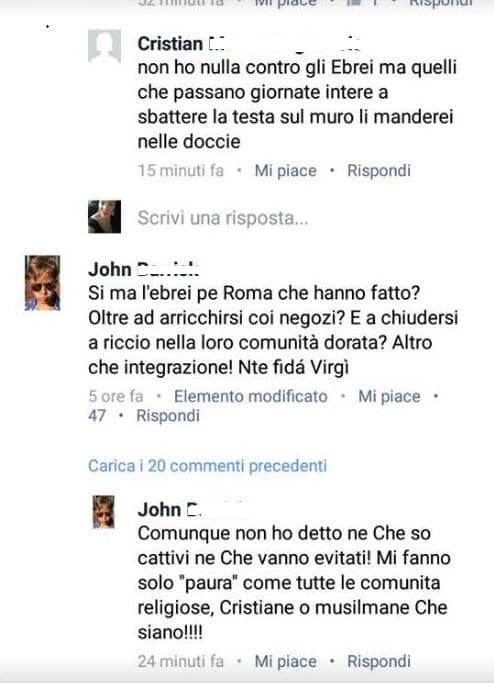
Task: Click 'Mi piace' on the 24 minuti fa reply
Action: 285,661
